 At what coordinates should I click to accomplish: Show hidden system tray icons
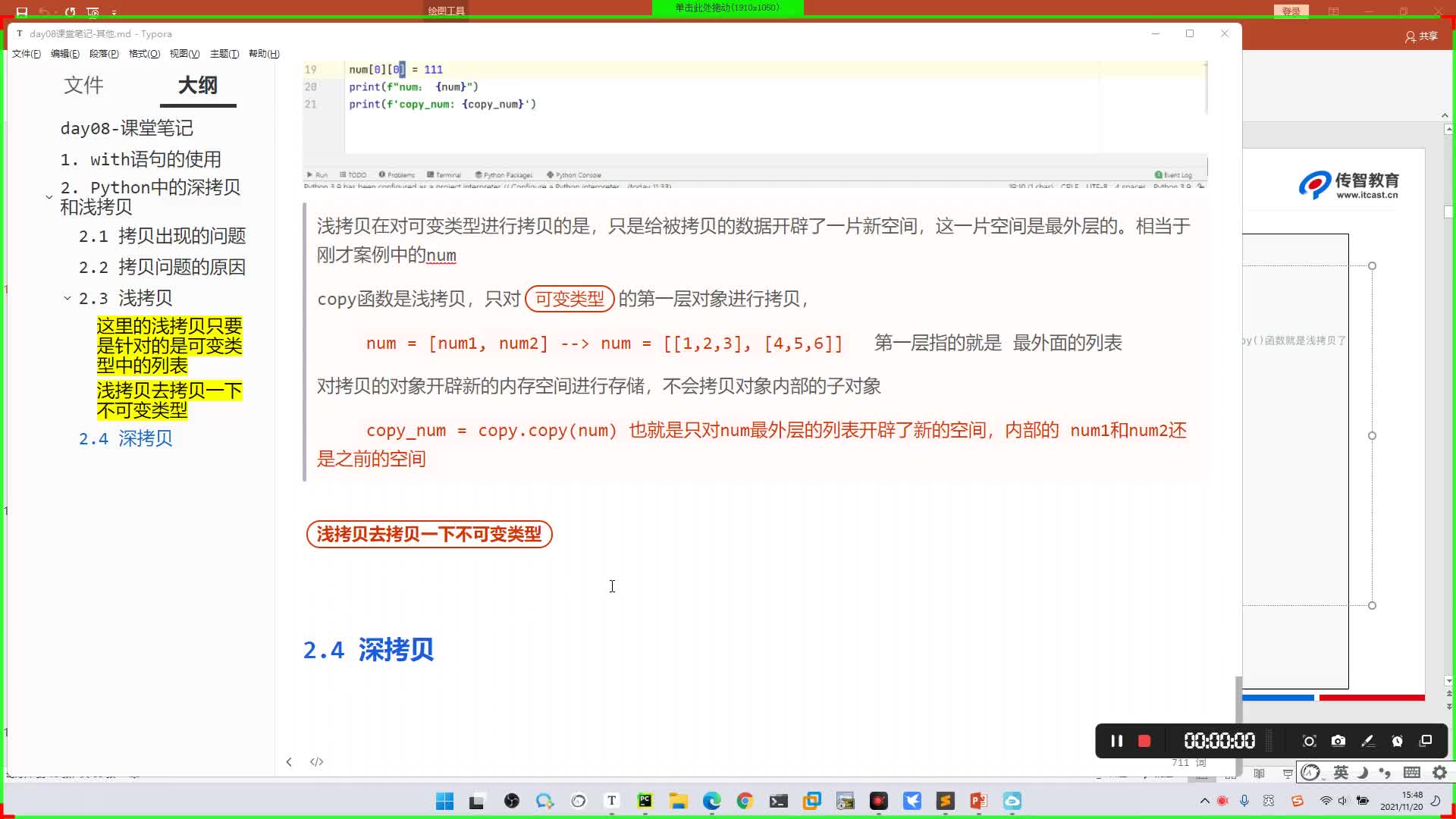click(x=1204, y=801)
